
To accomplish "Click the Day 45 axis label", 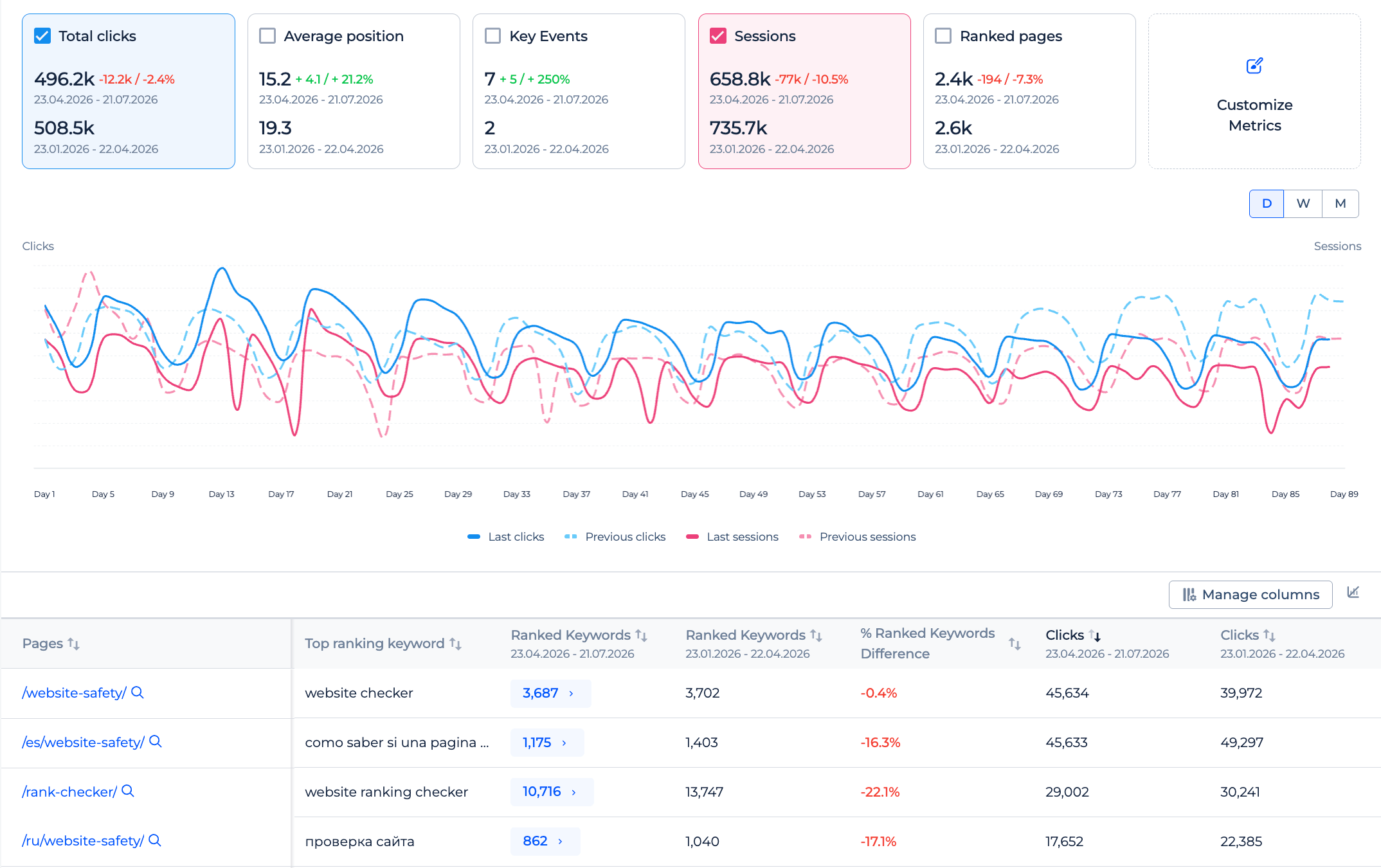I will pos(695,494).
